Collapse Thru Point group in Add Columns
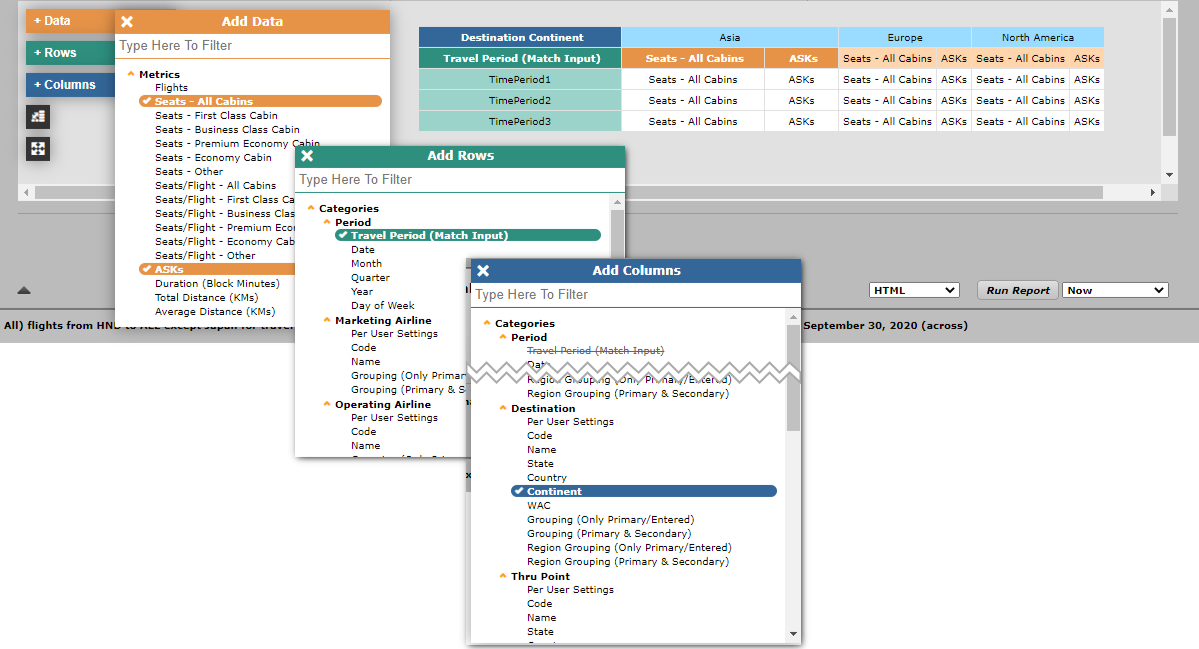The height and width of the screenshot is (649, 1199). (x=502, y=576)
